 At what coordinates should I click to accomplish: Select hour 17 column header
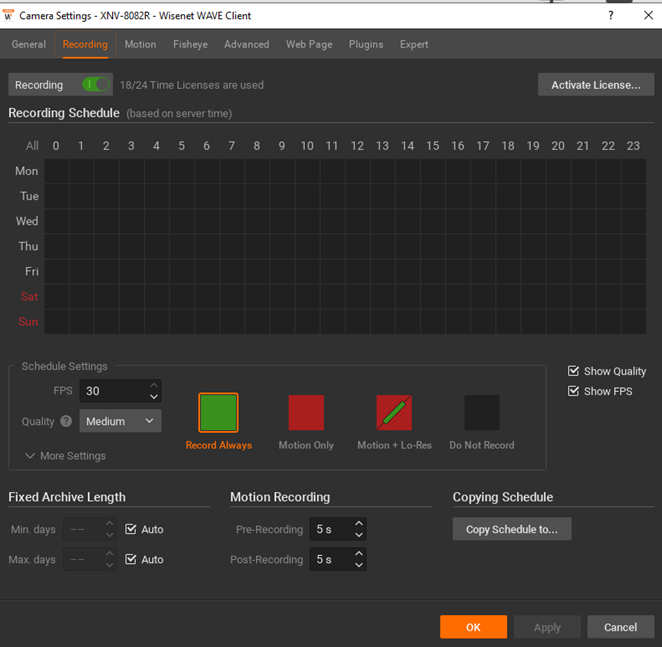pyautogui.click(x=483, y=146)
